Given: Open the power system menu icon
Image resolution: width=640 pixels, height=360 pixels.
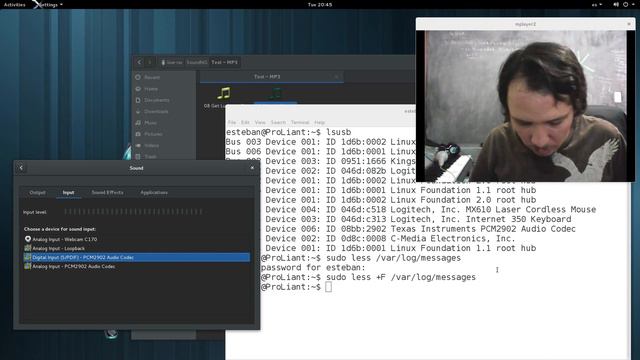Looking at the screenshot, I should pos(627,4).
